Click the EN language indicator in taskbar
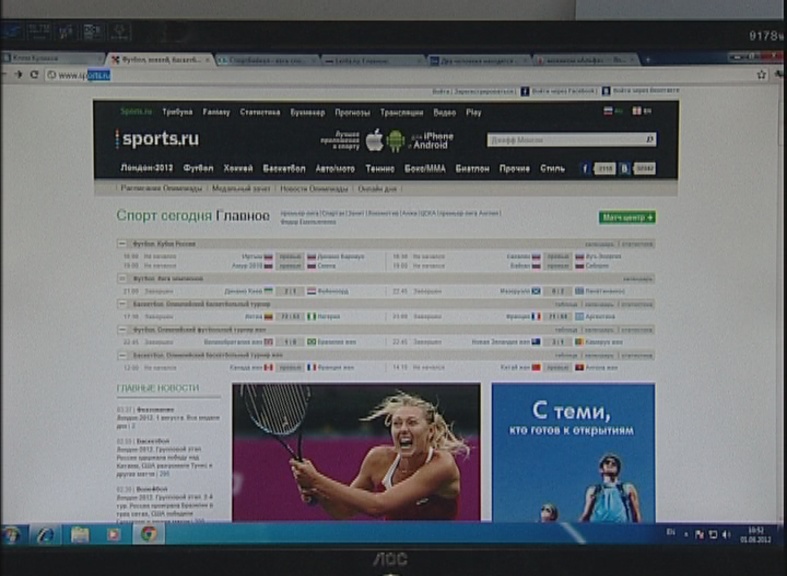The image size is (787, 576). [671, 532]
